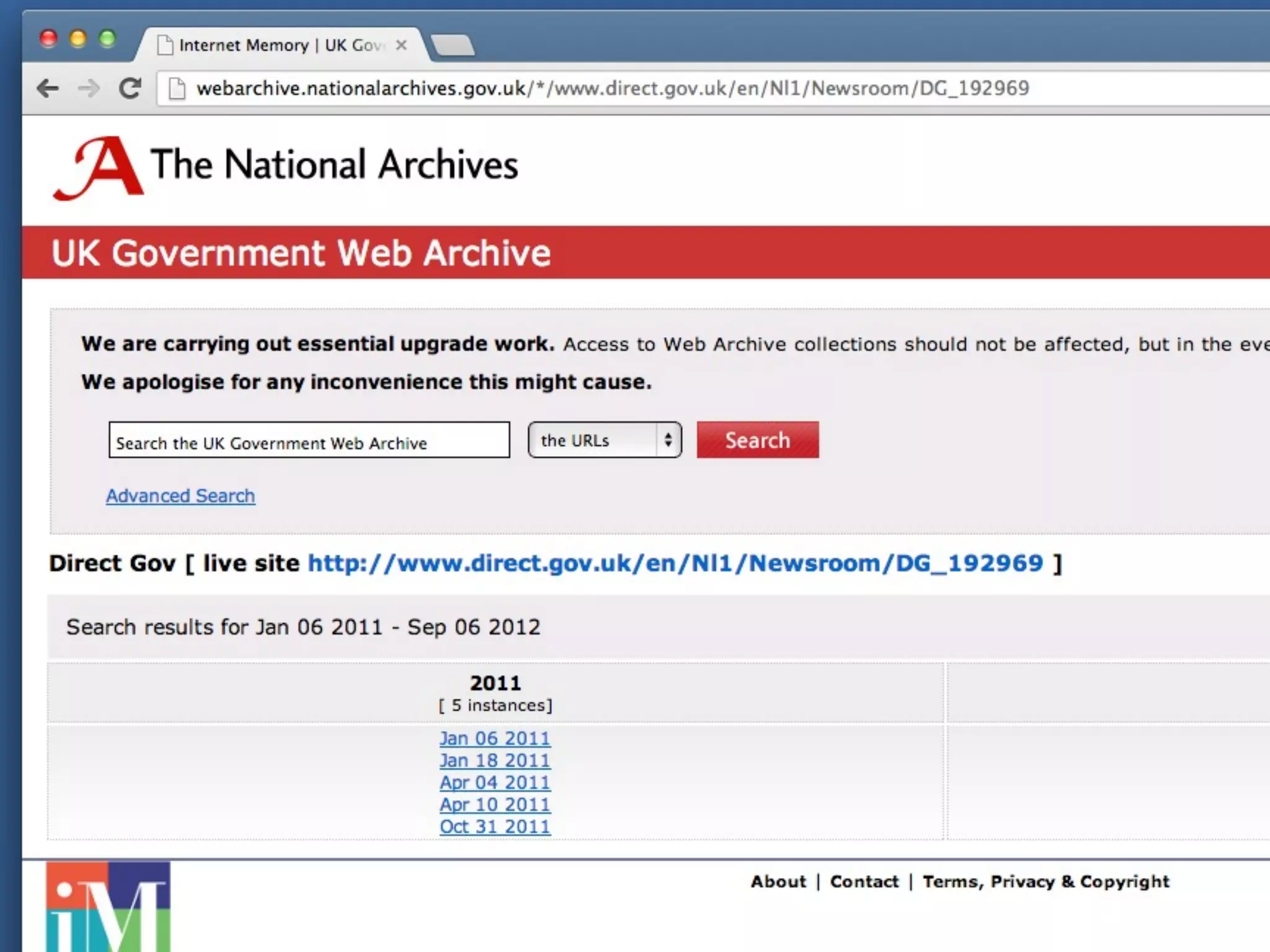
Task: Click the Internet Memory iM logo
Action: 108,906
